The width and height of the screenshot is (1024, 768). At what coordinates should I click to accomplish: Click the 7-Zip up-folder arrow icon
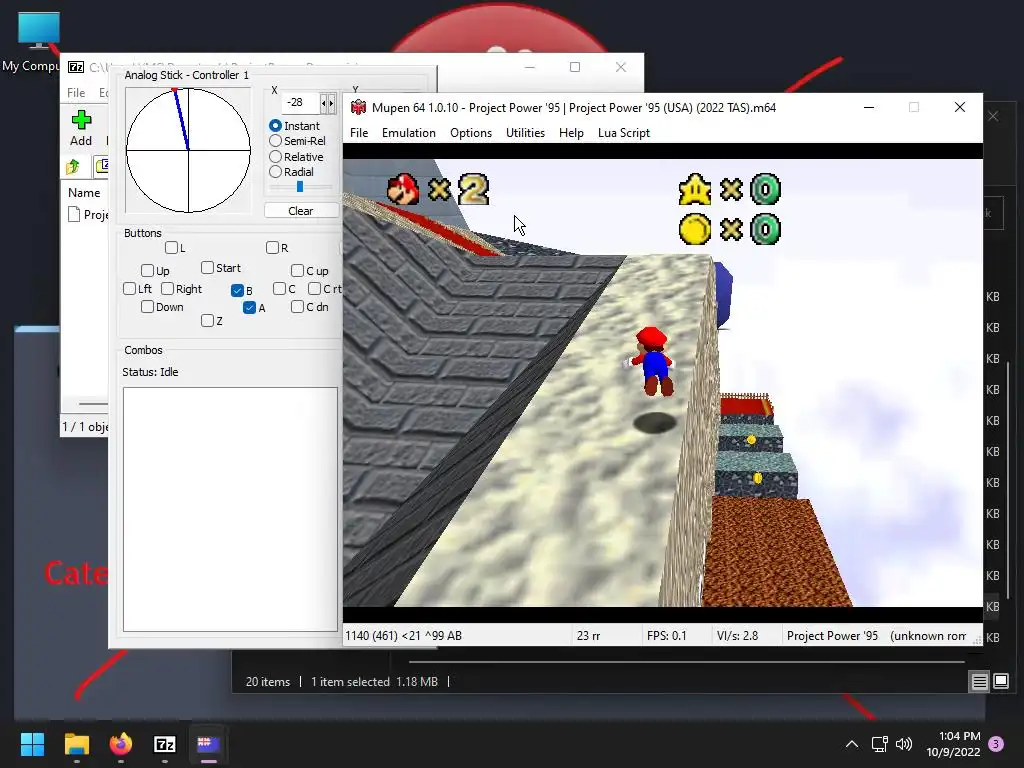(72, 167)
